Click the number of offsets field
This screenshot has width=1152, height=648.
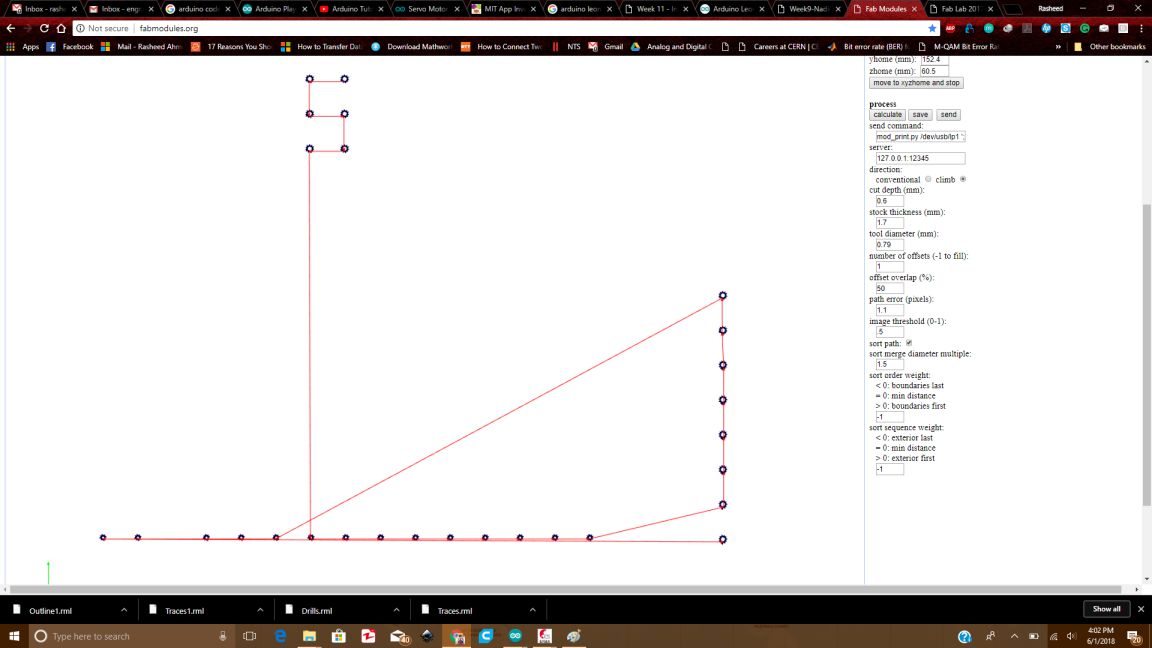[x=889, y=266]
